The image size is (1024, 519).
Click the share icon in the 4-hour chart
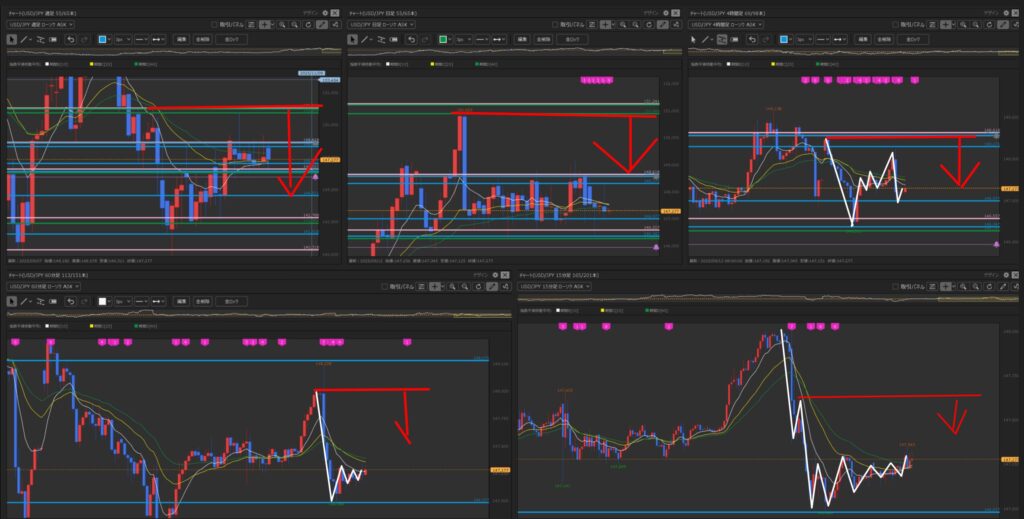click(x=1016, y=24)
